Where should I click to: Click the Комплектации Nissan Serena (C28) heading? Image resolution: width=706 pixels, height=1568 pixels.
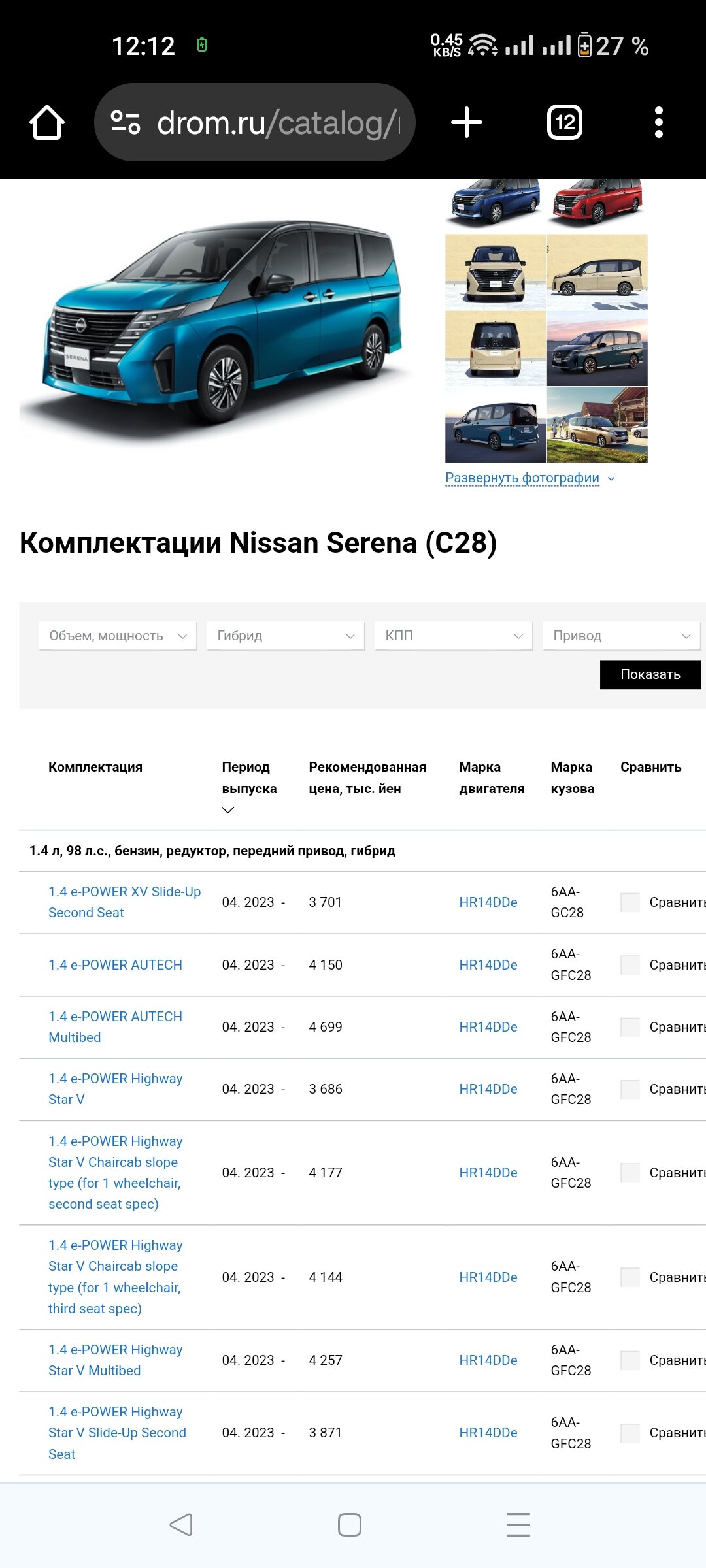258,543
